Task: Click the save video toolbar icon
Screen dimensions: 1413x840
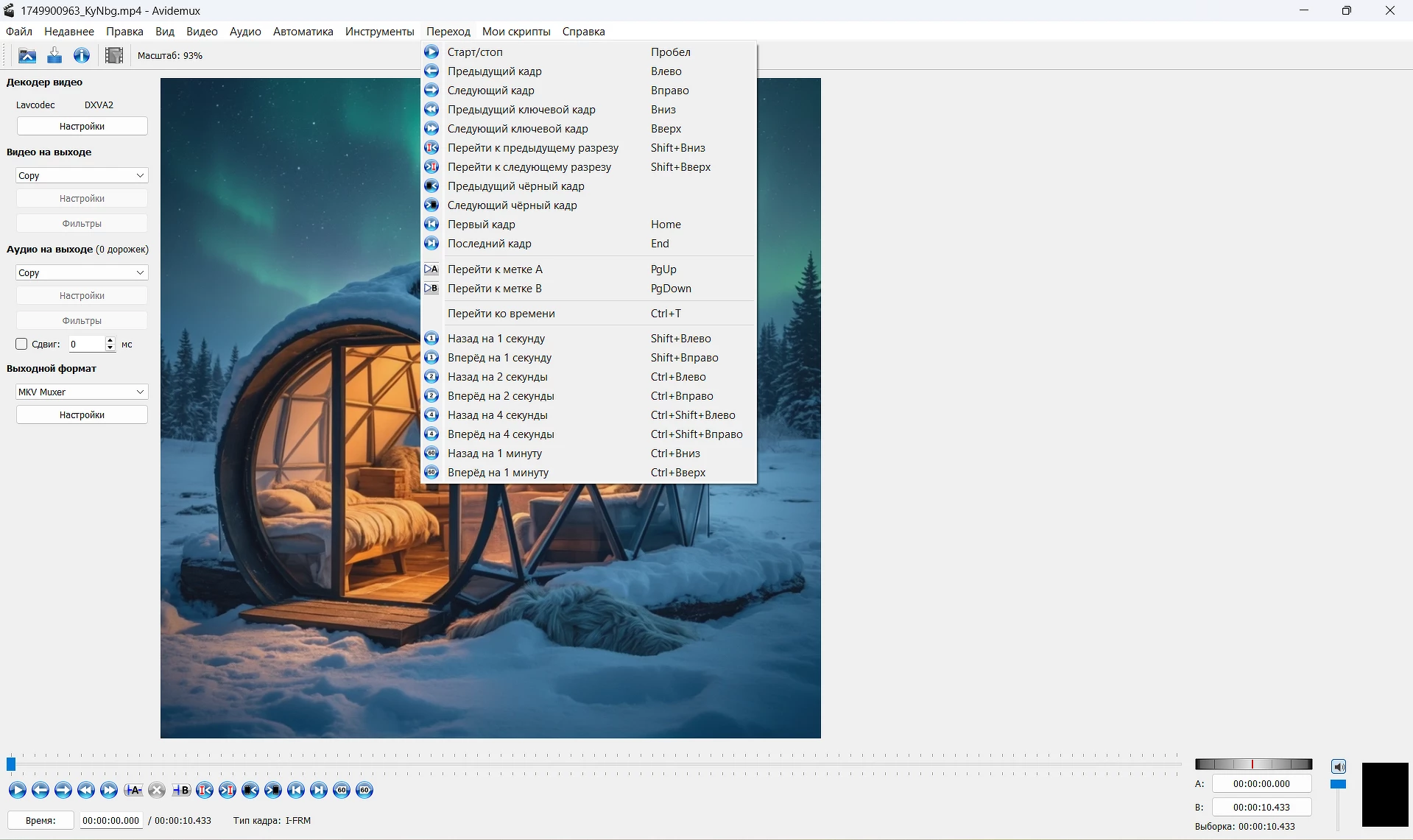Action: point(54,55)
